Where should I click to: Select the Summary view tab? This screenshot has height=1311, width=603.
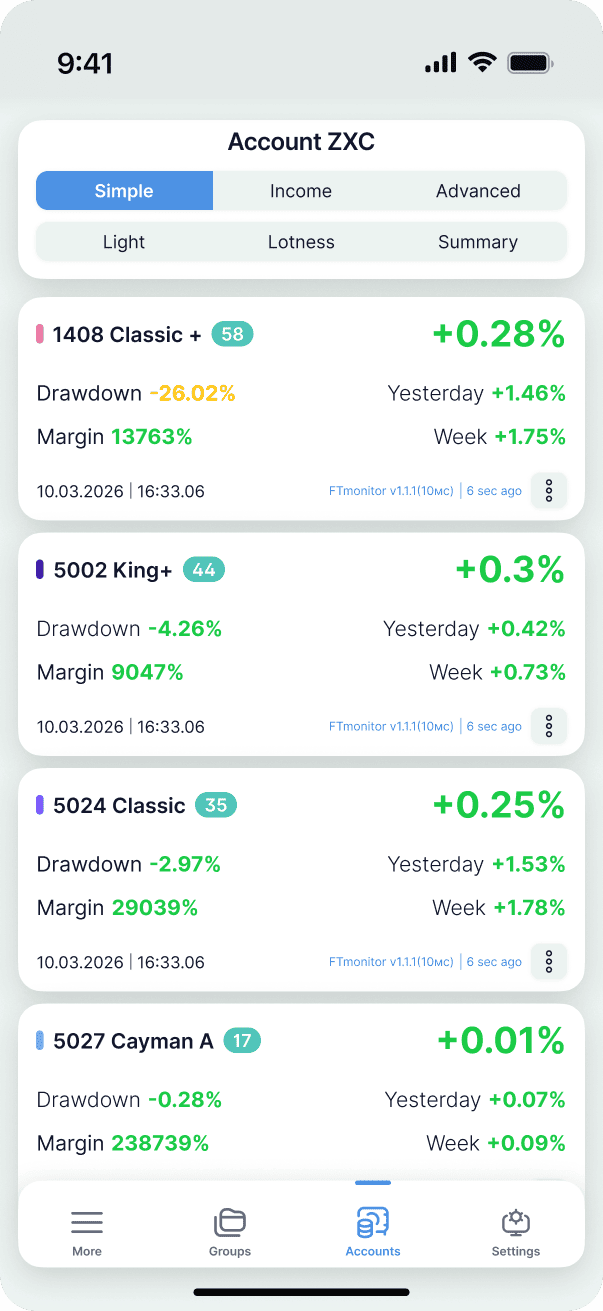point(478,242)
